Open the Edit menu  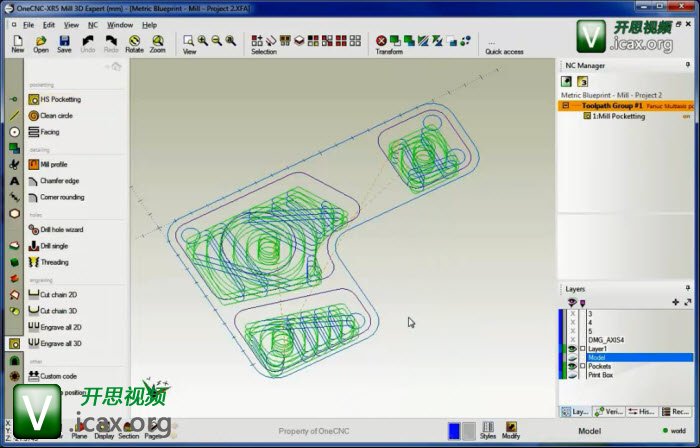coord(49,25)
